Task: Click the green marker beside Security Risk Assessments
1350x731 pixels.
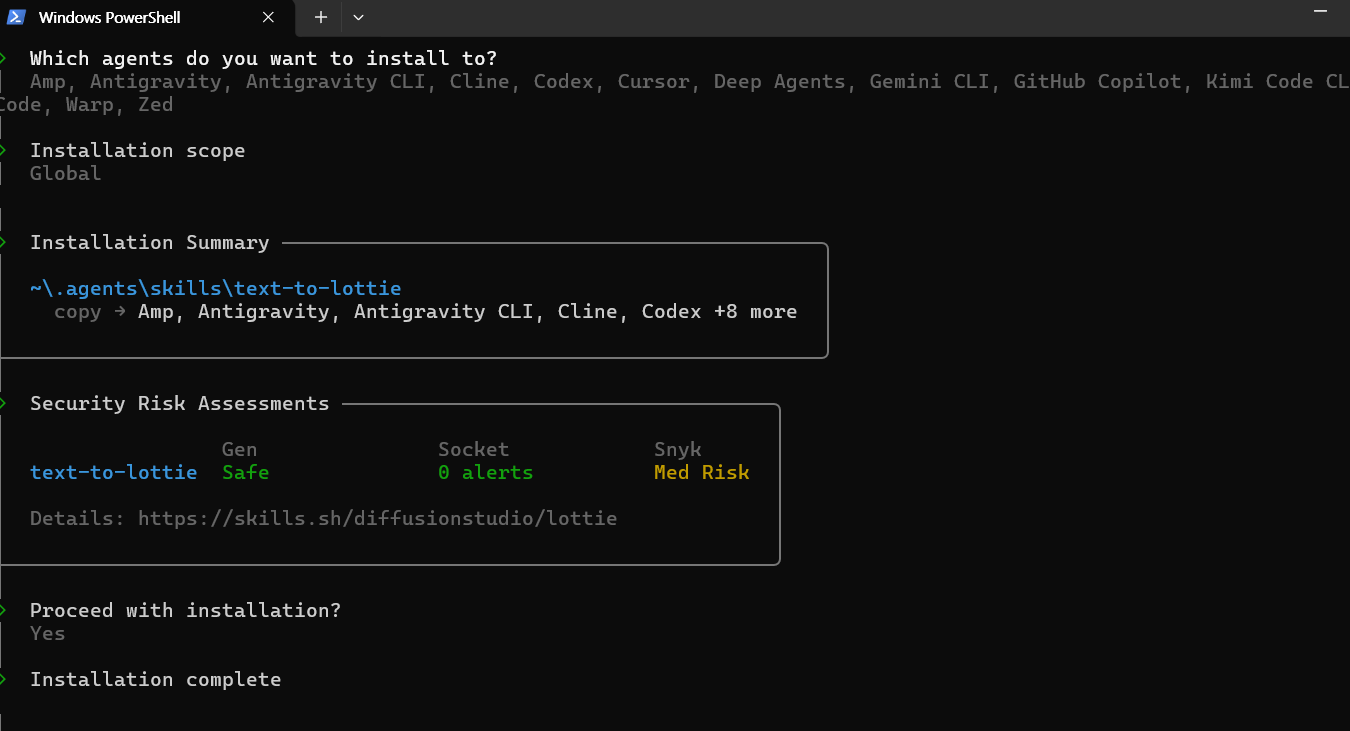Action: (4, 403)
